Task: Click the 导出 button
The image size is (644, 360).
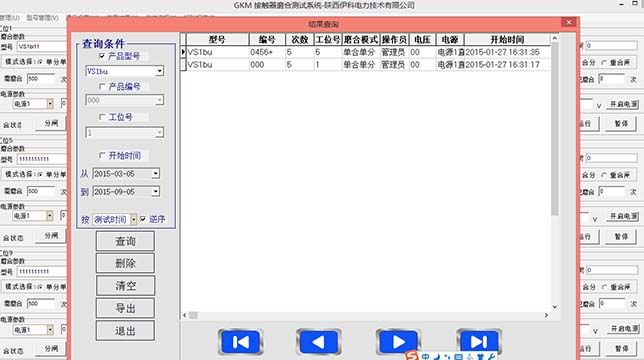Action: 125,308
